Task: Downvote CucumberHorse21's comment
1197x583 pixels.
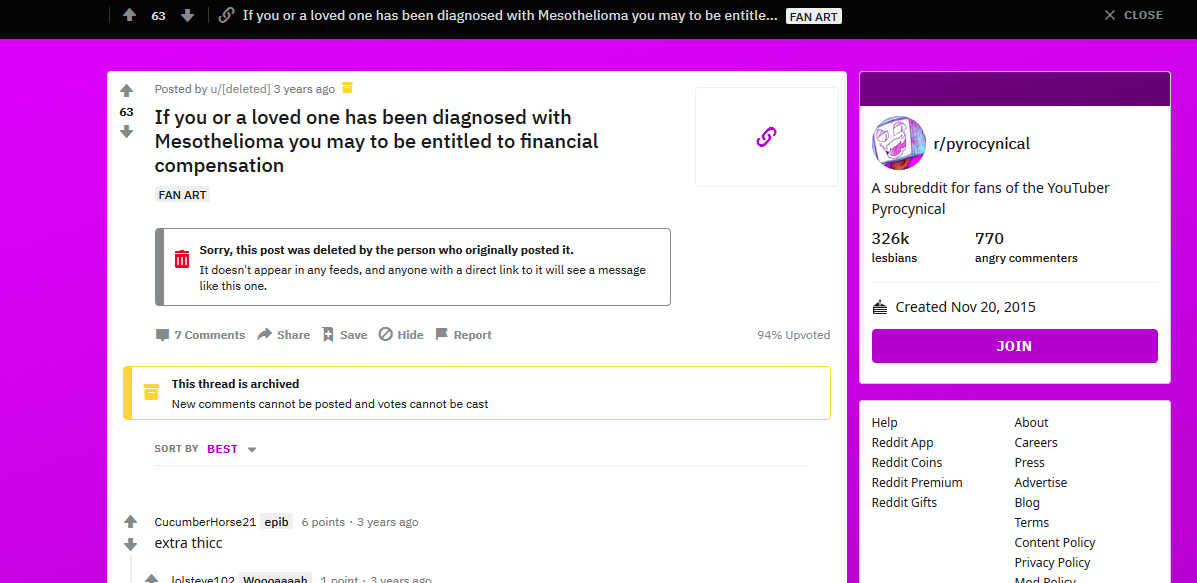Action: [x=131, y=544]
